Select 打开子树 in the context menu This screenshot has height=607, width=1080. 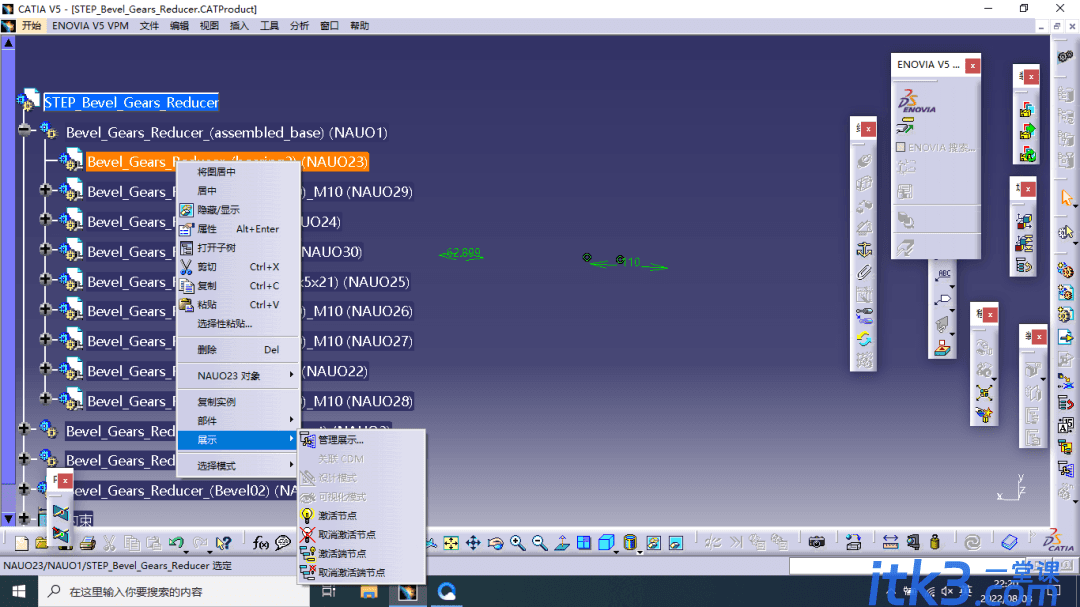pos(238,248)
